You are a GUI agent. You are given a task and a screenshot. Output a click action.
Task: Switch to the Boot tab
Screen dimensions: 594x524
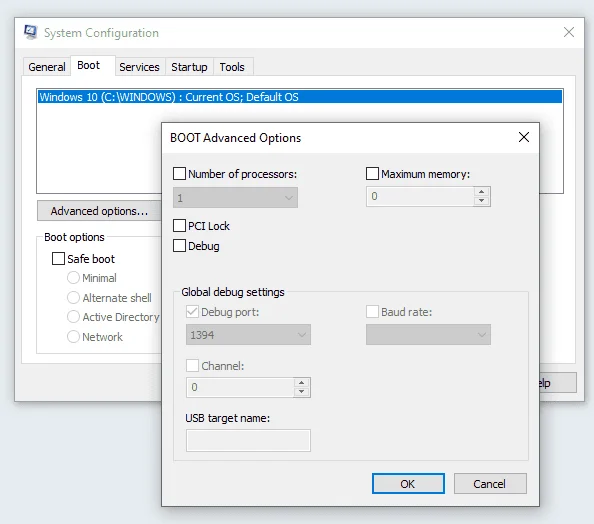(92, 66)
